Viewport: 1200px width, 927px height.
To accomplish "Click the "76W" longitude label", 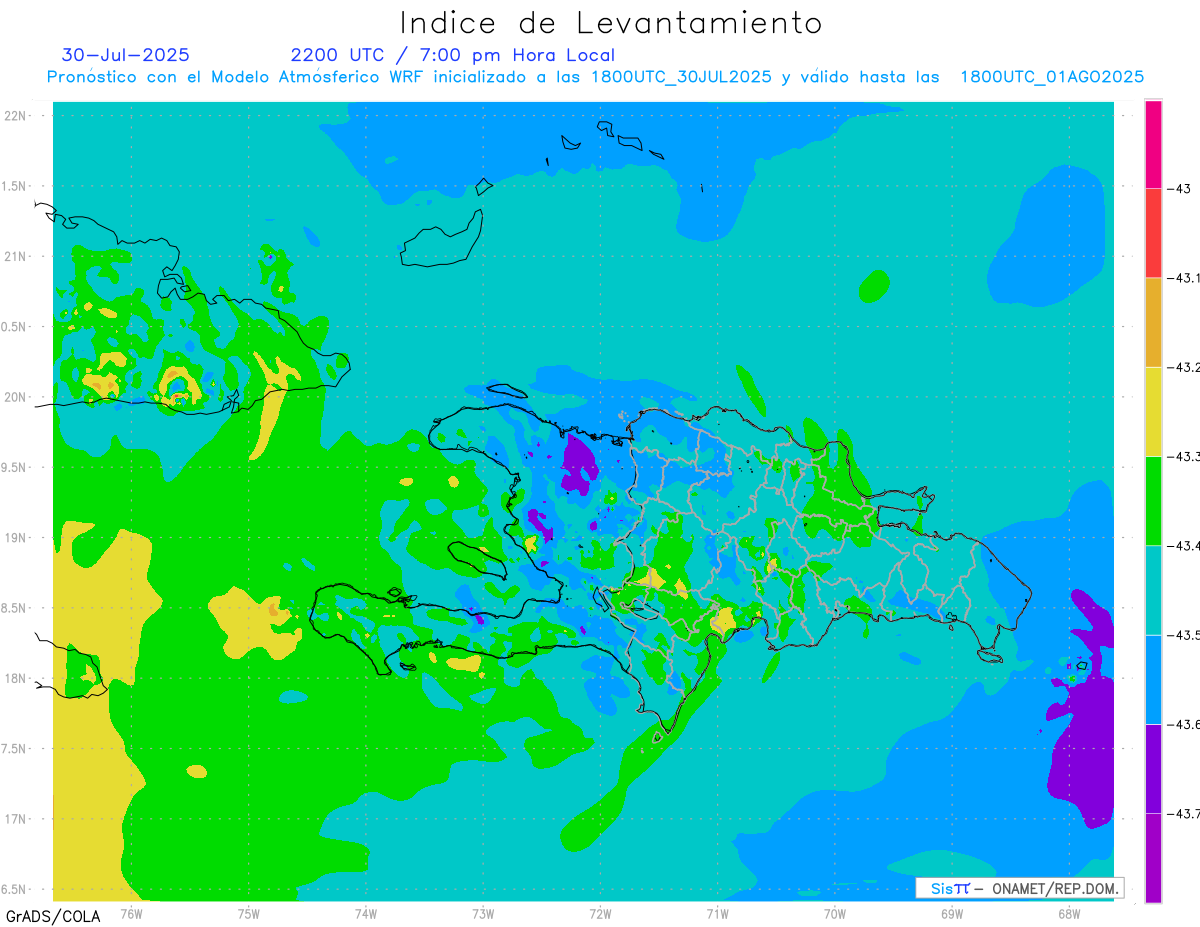I will point(131,913).
